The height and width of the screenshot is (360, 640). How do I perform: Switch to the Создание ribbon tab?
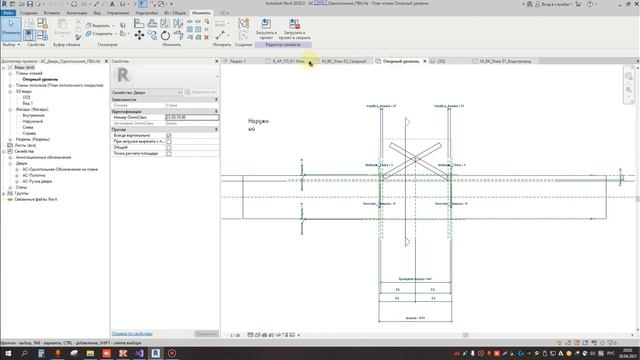click(x=29, y=13)
